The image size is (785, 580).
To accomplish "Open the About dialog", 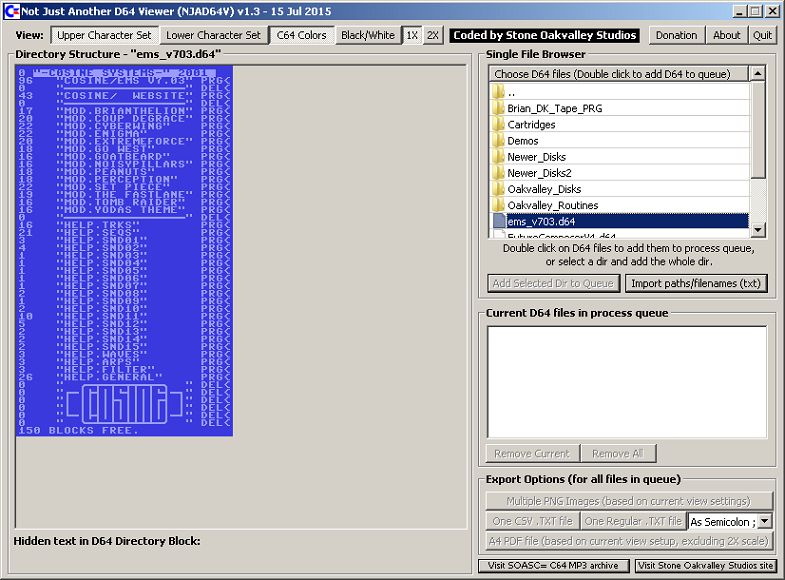I will pyautogui.click(x=727, y=35).
